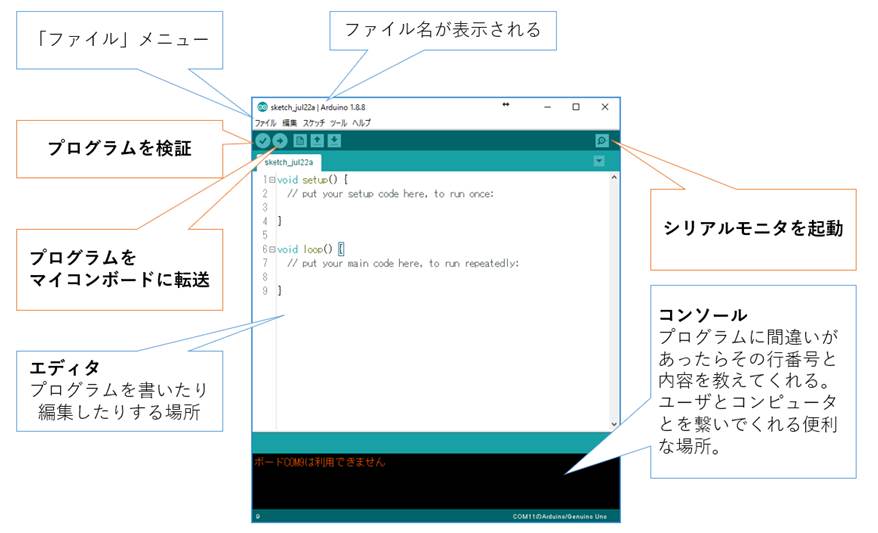Click line number 8 in the gutter
Image resolution: width=878 pixels, height=533 pixels.
pyautogui.click(x=265, y=277)
